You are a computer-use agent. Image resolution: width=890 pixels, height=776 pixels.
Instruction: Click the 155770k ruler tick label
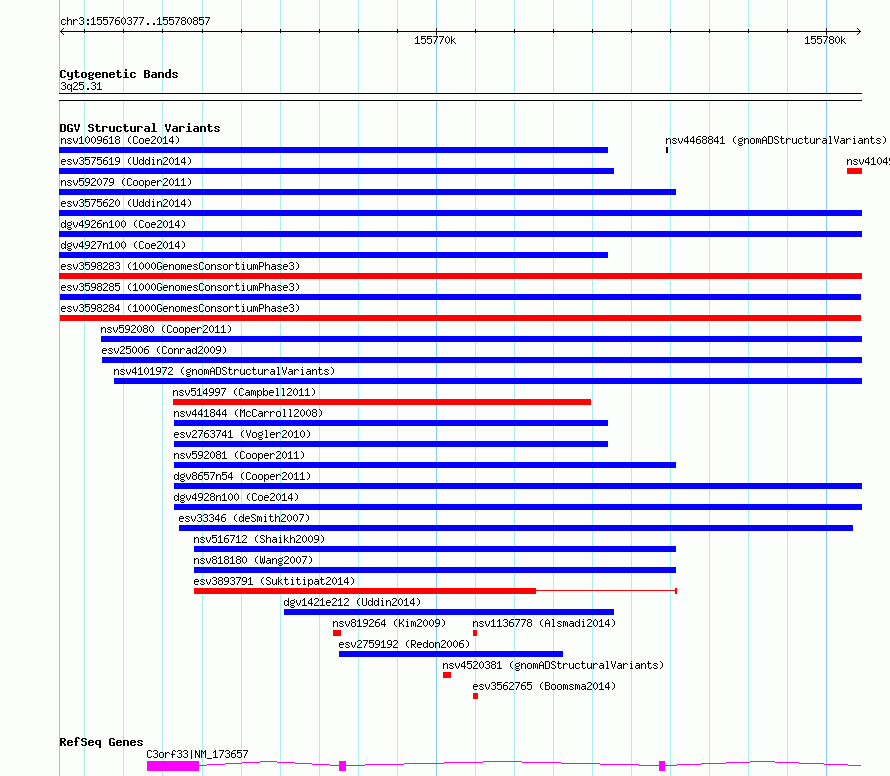pos(435,40)
